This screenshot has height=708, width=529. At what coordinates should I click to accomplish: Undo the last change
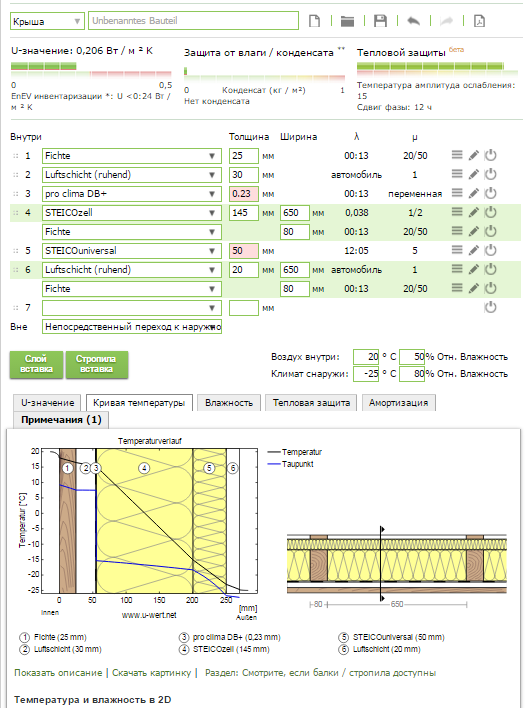pos(413,21)
